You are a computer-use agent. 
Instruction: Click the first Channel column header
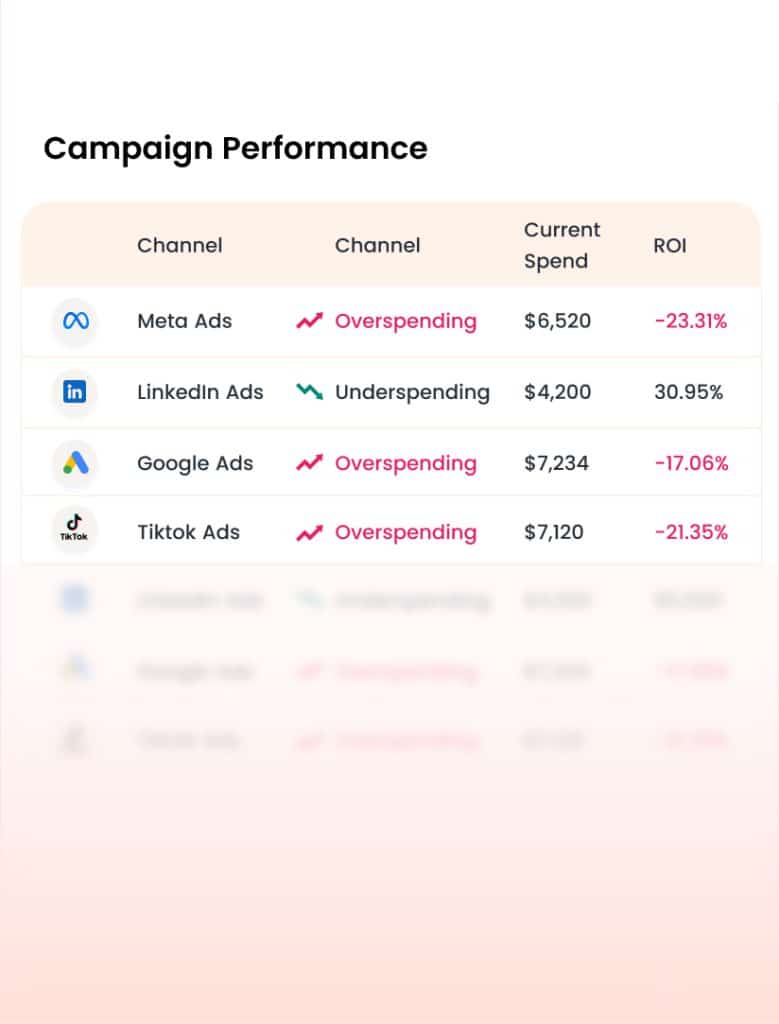tap(179, 245)
